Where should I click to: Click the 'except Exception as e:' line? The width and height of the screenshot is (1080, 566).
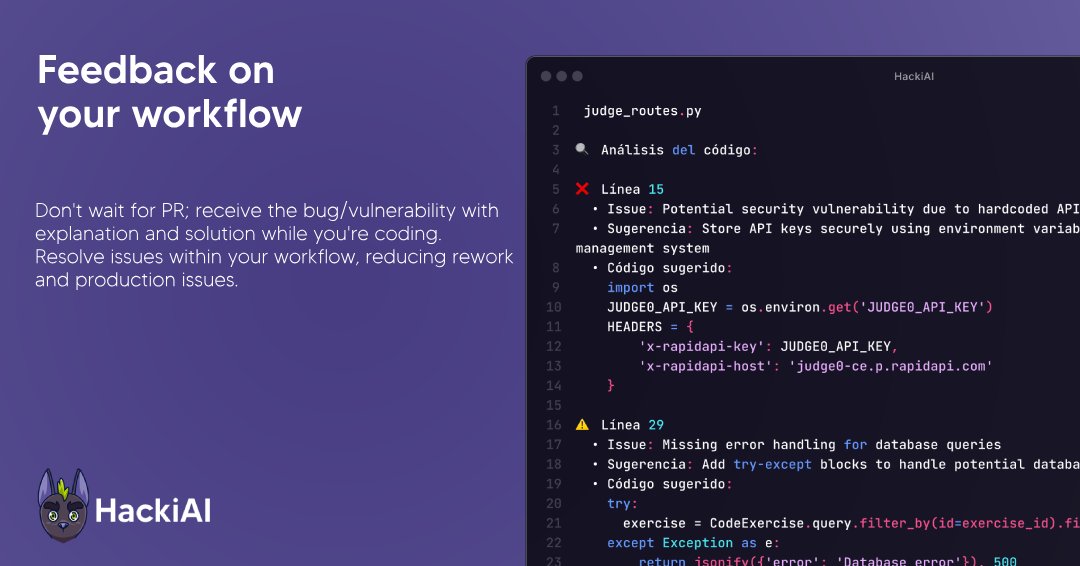[x=693, y=543]
